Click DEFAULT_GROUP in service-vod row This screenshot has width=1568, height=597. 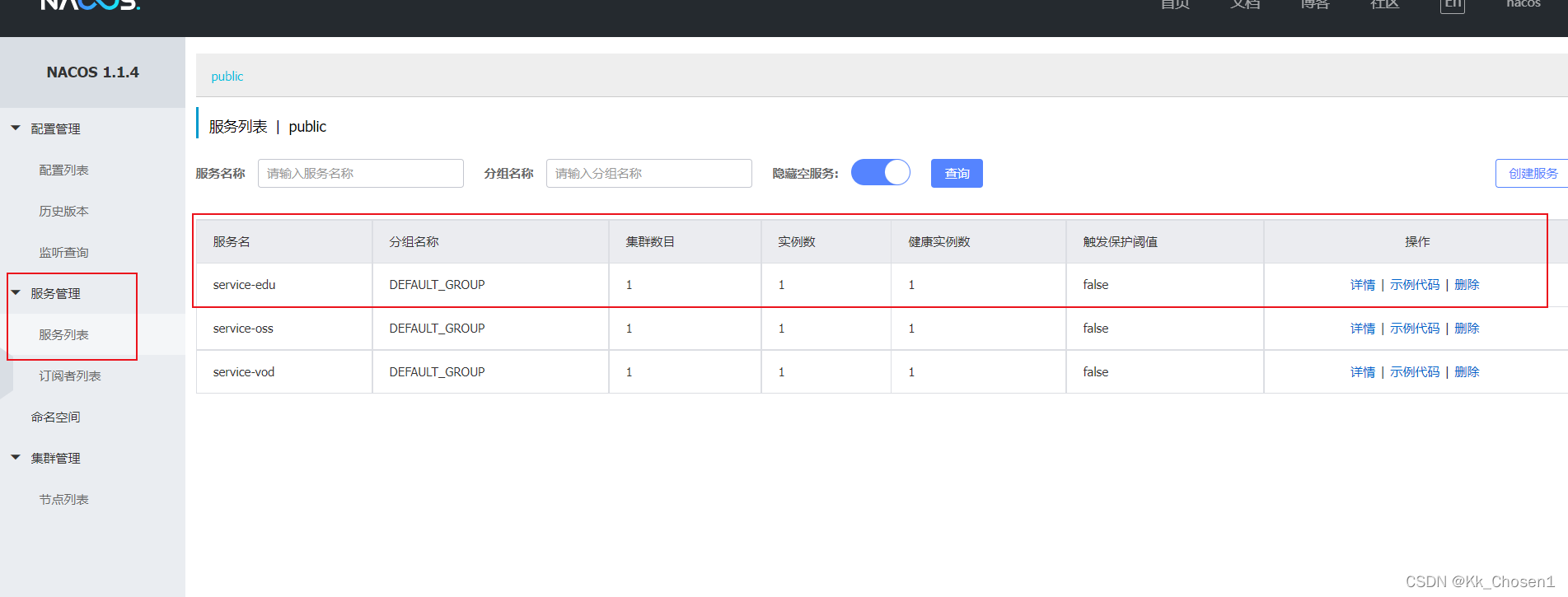pyautogui.click(x=437, y=372)
